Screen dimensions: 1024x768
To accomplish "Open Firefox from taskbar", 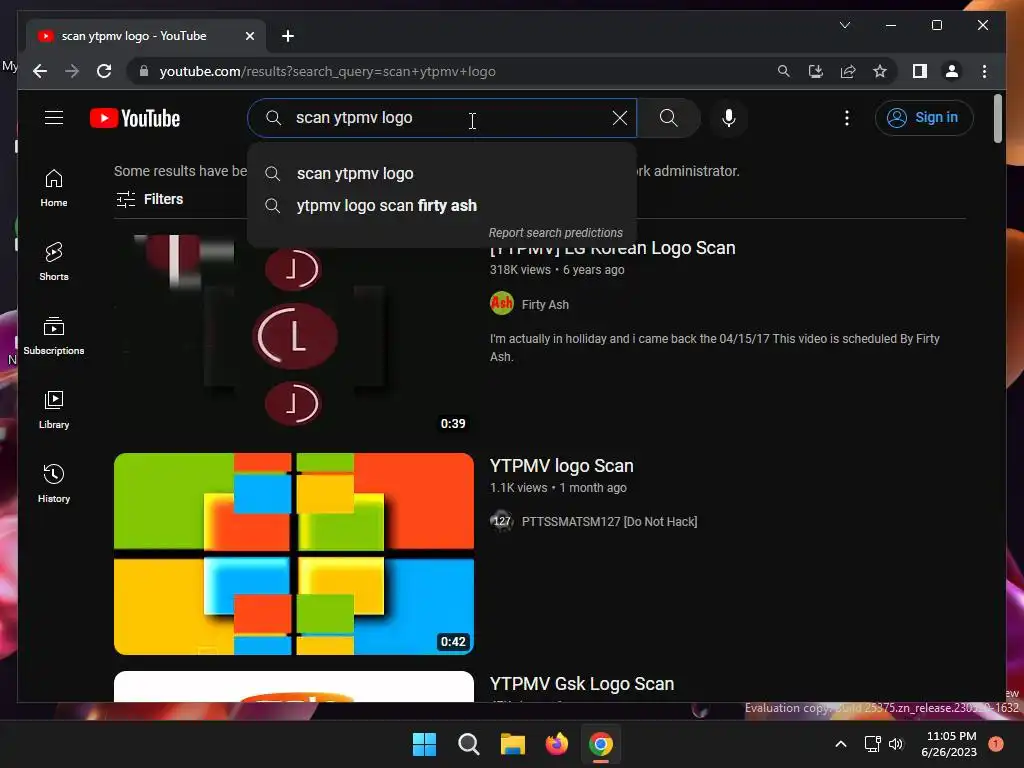I will (556, 744).
